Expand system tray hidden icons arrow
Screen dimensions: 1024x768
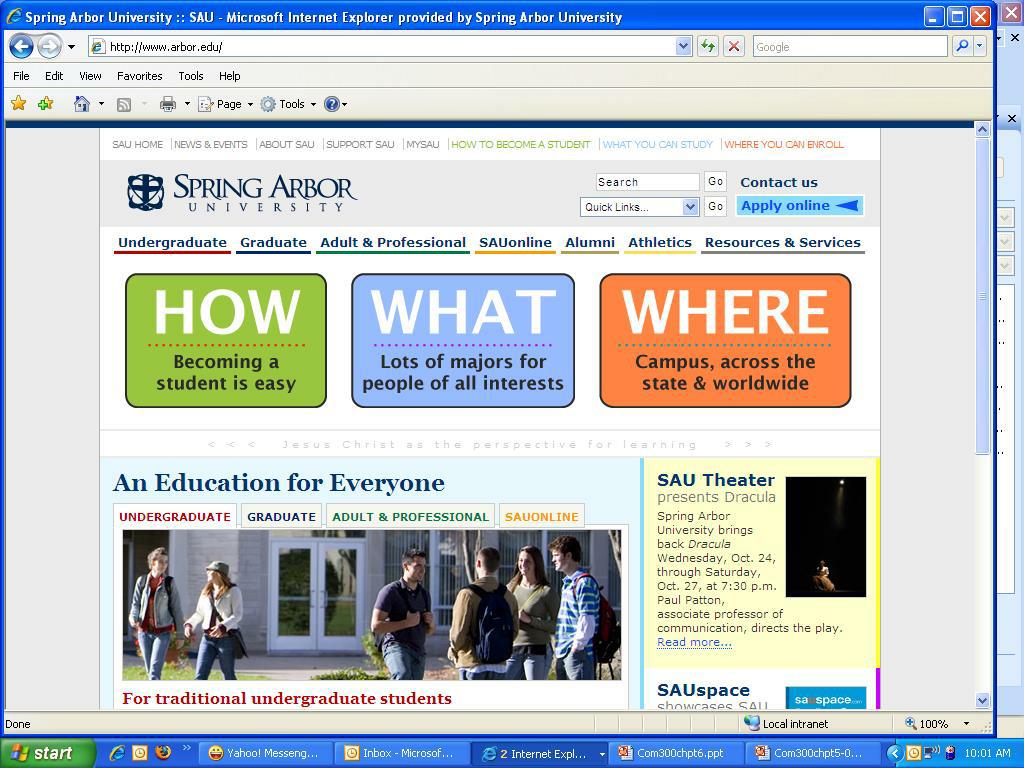click(x=894, y=753)
